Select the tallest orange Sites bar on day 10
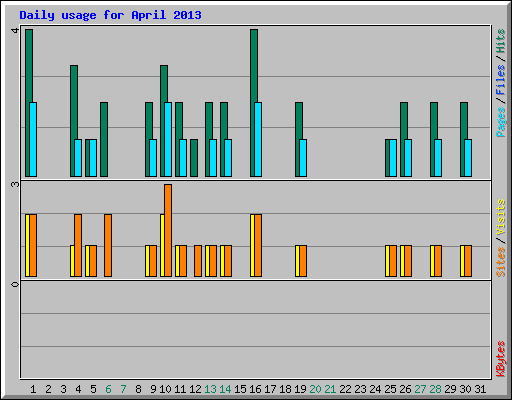 (168, 230)
